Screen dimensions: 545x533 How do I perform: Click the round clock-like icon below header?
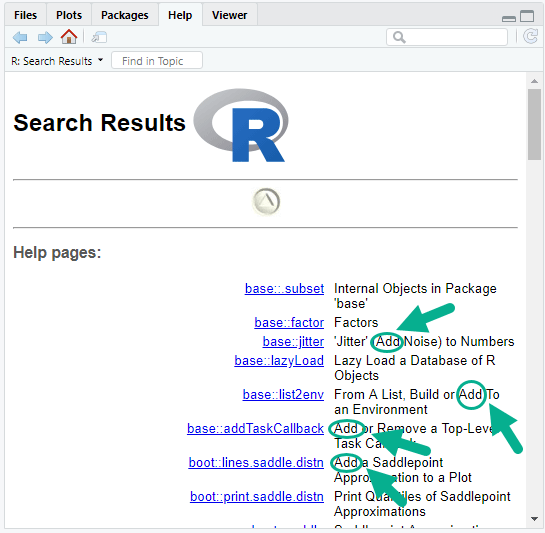click(266, 202)
